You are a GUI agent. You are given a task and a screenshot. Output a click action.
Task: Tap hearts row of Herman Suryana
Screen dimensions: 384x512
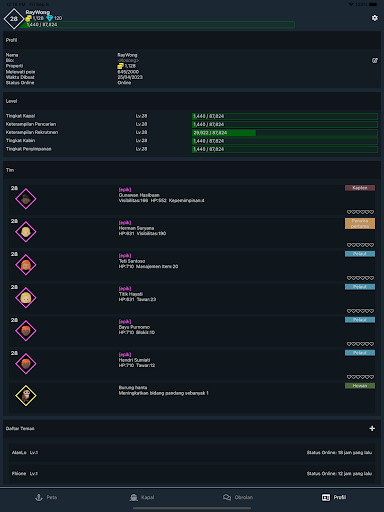(x=360, y=245)
